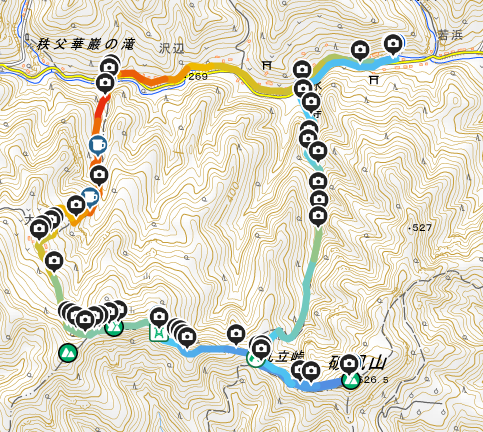
Task: Select the camera marker just above the bridge icon
Action: [x=159, y=316]
